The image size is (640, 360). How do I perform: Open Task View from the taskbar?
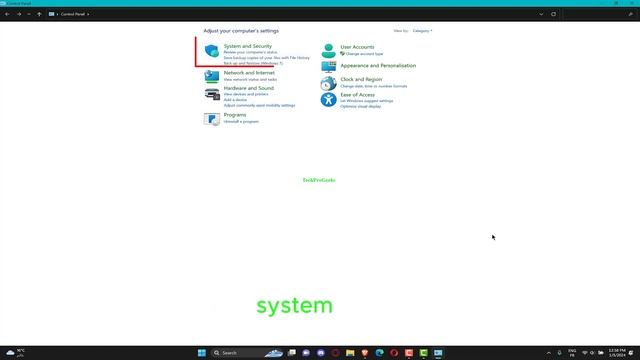[x=292, y=353]
